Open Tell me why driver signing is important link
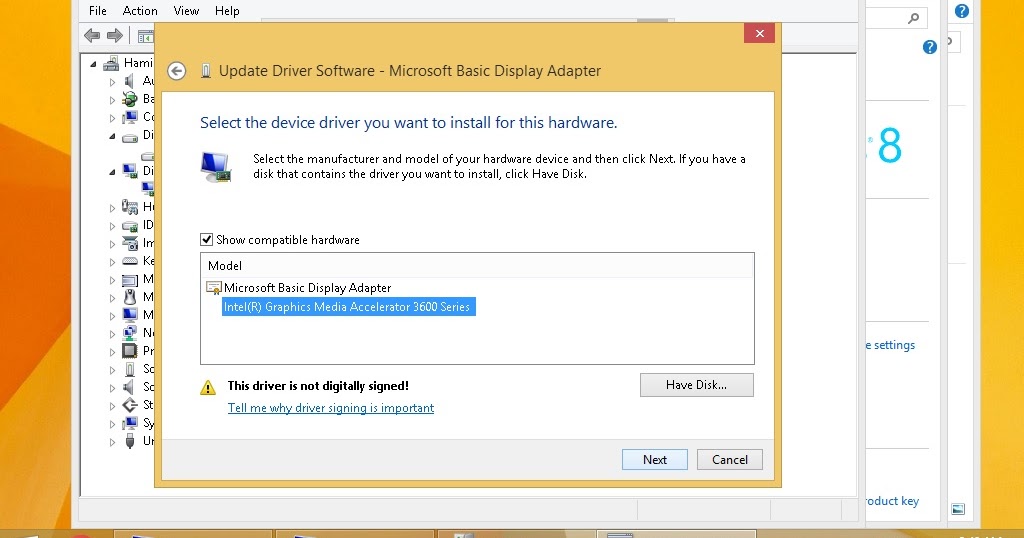The image size is (1024, 538). [x=330, y=408]
